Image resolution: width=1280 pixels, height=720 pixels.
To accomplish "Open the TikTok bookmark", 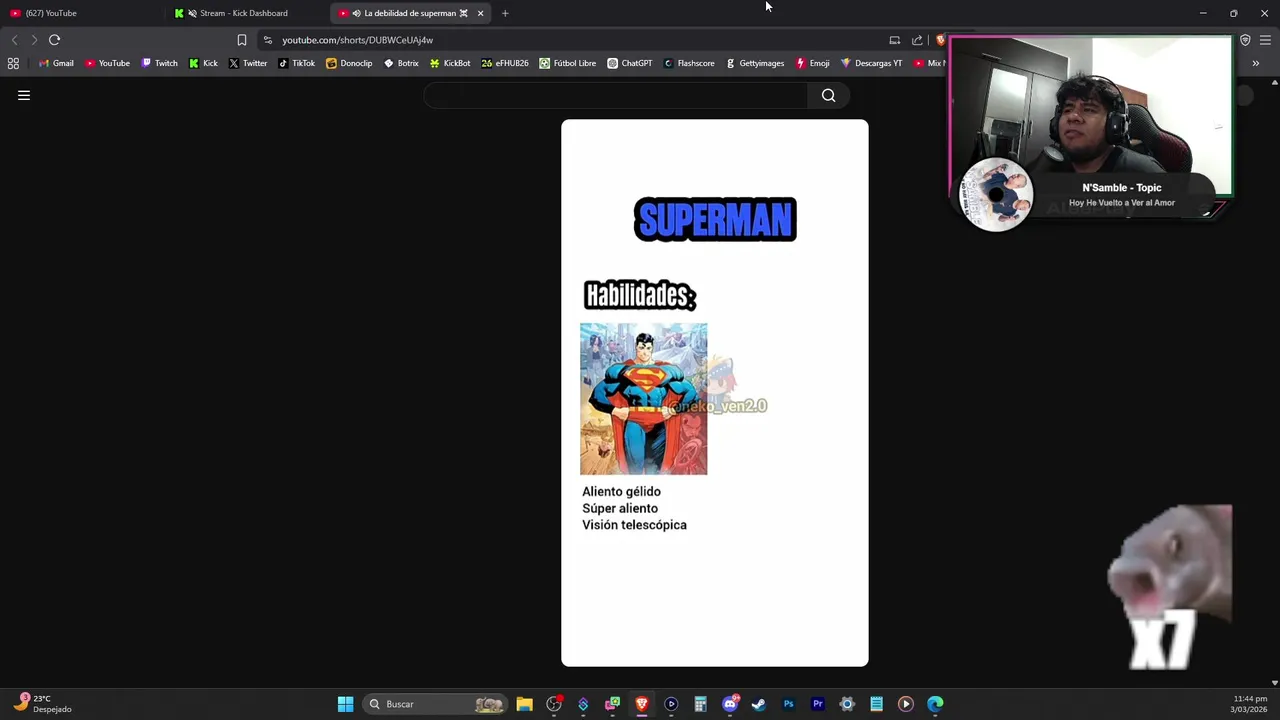I will pyautogui.click(x=297, y=63).
